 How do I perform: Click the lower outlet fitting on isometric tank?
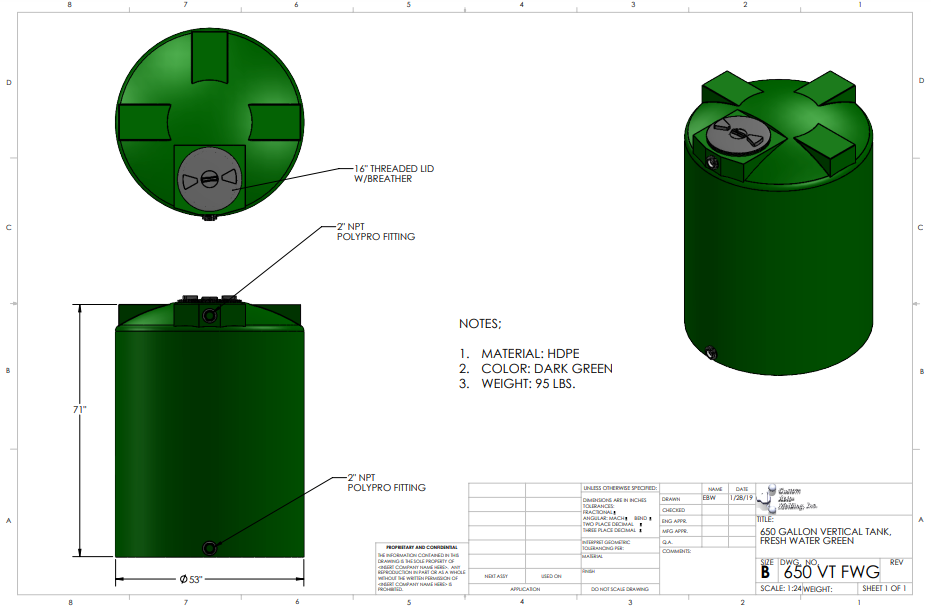coord(711,352)
